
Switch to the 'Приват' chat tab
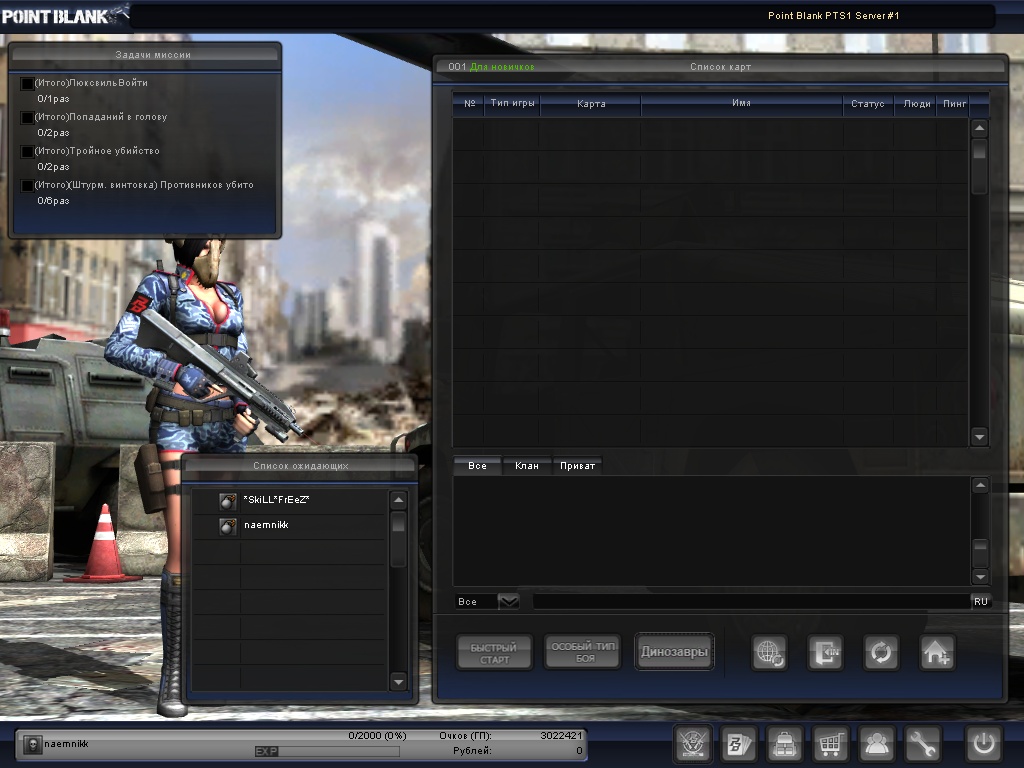click(577, 466)
